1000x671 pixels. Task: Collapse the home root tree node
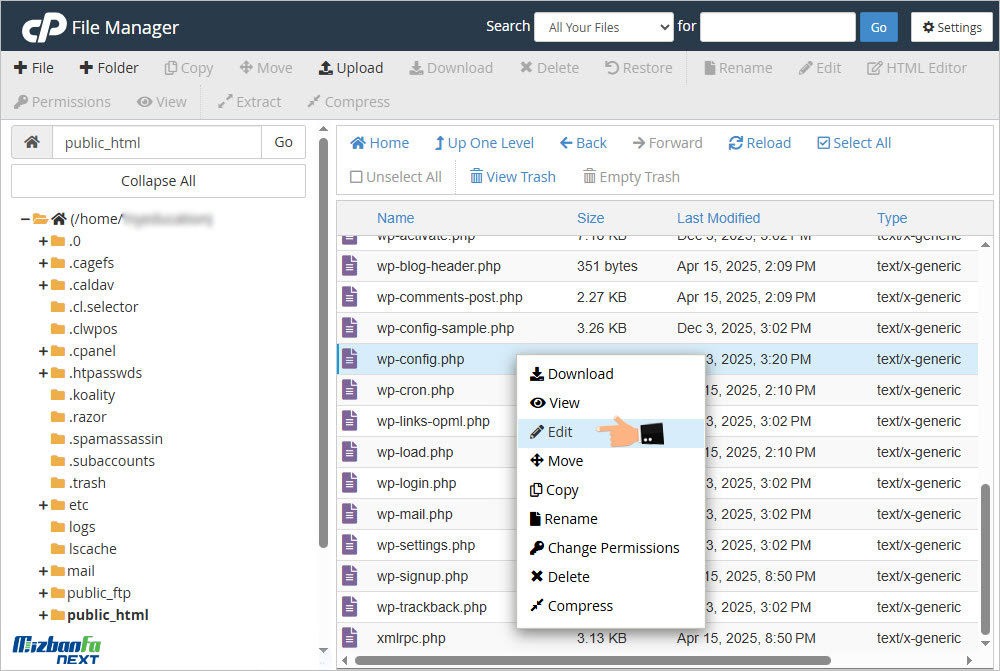pos(25,219)
